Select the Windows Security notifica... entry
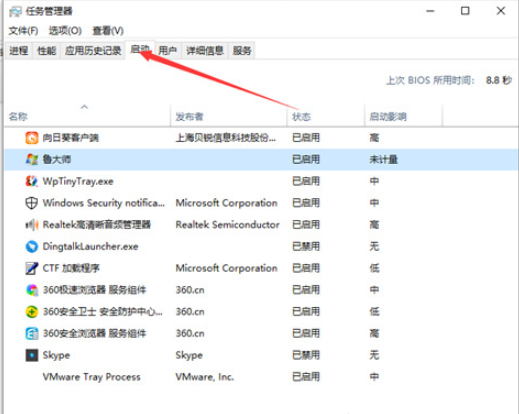 pyautogui.click(x=104, y=203)
